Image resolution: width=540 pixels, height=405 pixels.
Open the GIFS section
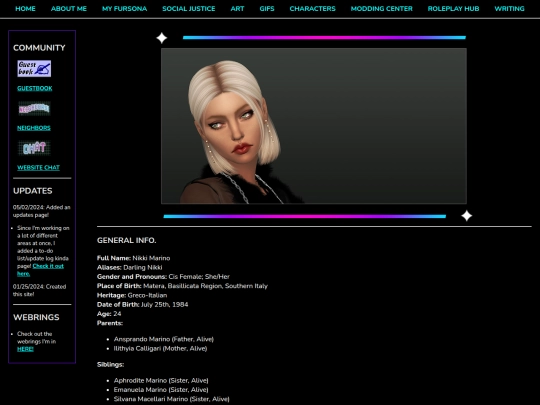coord(267,9)
